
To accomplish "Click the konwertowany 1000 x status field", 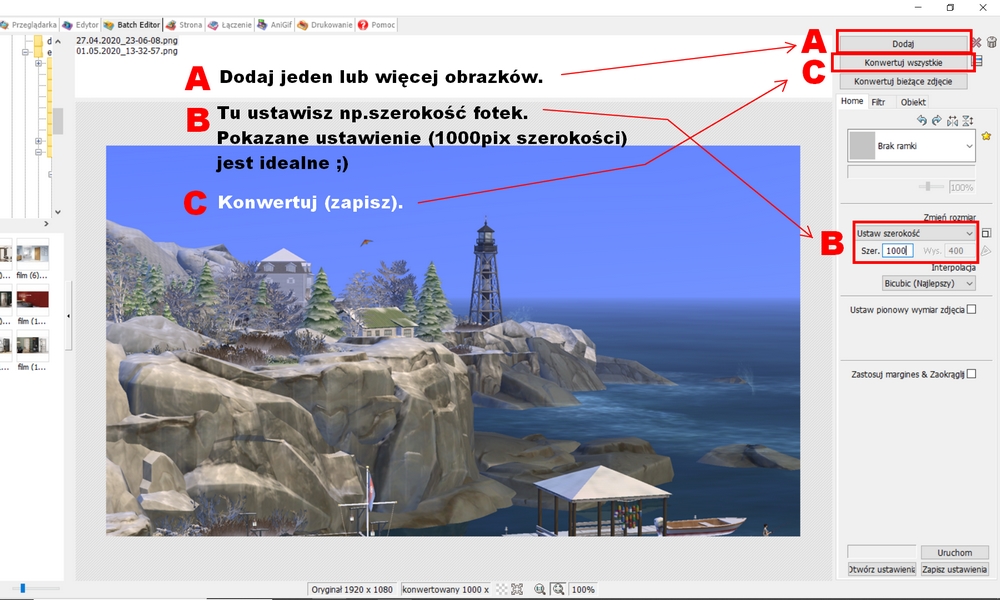I will coord(446,589).
